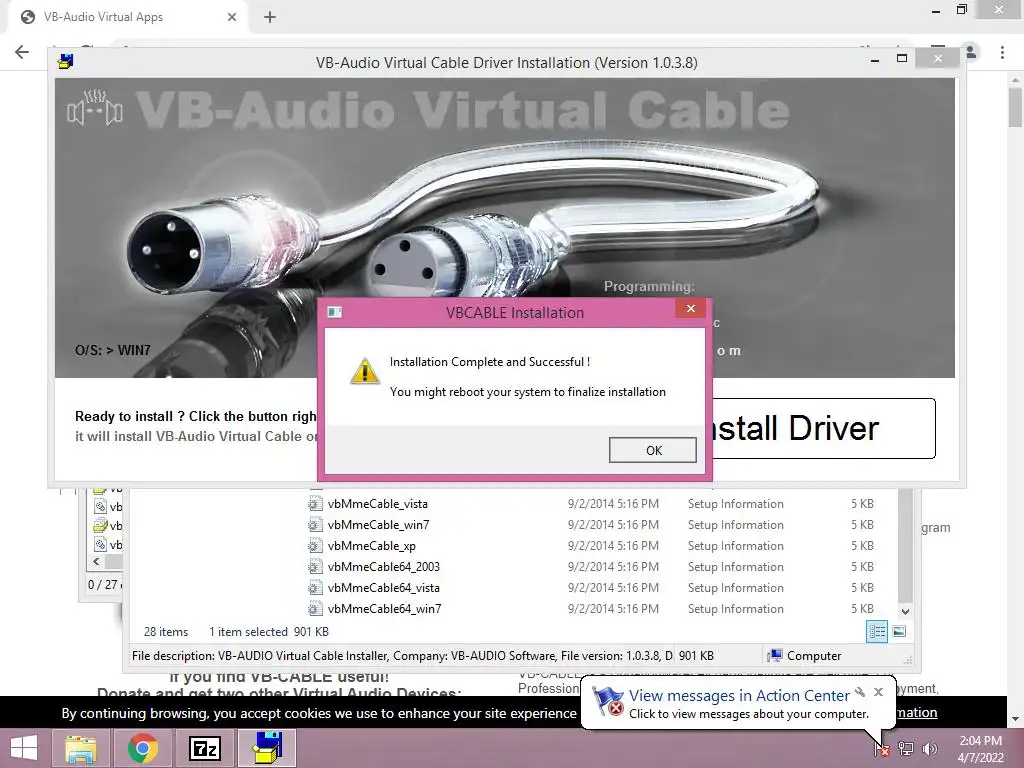Screen dimensions: 1024x768
Task: Click the Explorer file list vertical scrollbar
Action: [x=905, y=546]
